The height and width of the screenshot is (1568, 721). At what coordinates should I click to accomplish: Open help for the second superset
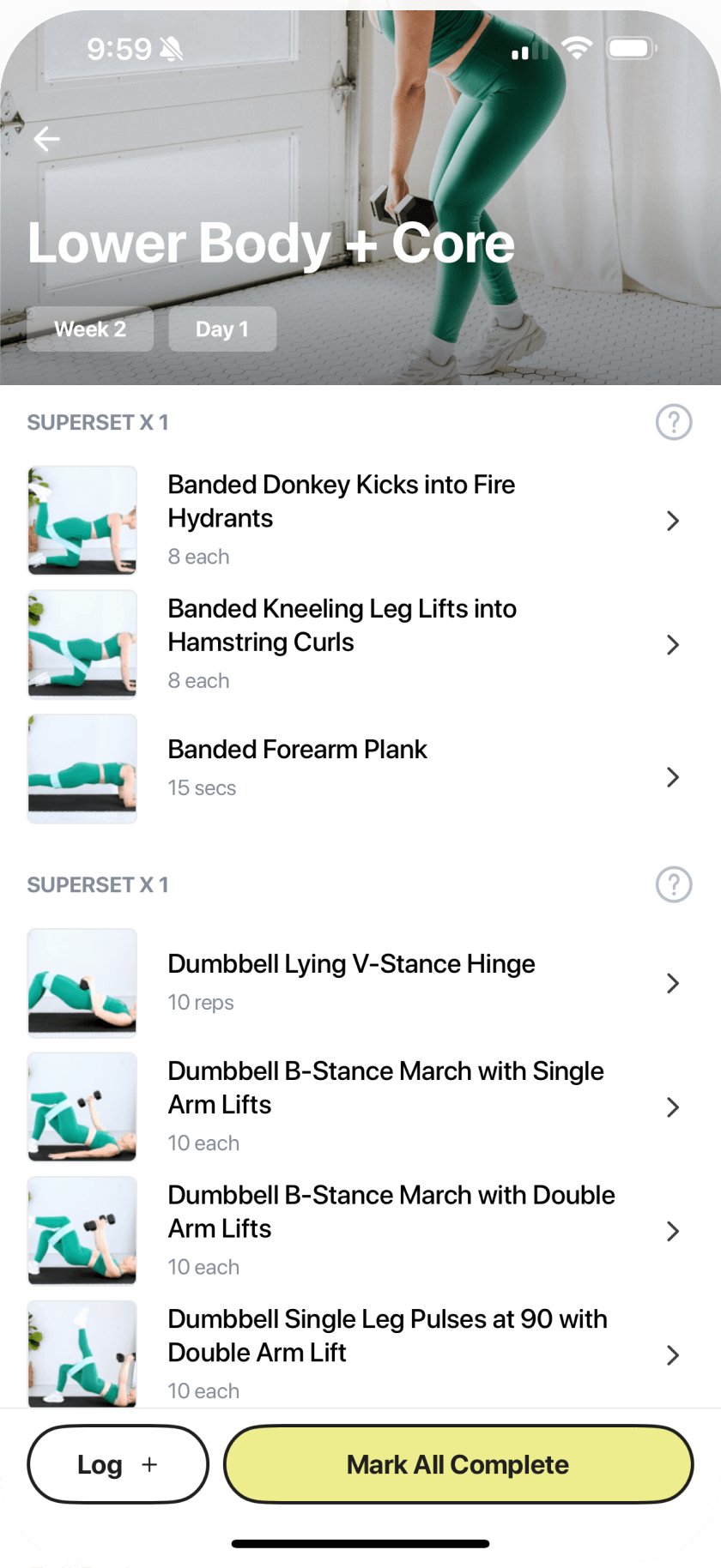click(x=674, y=884)
